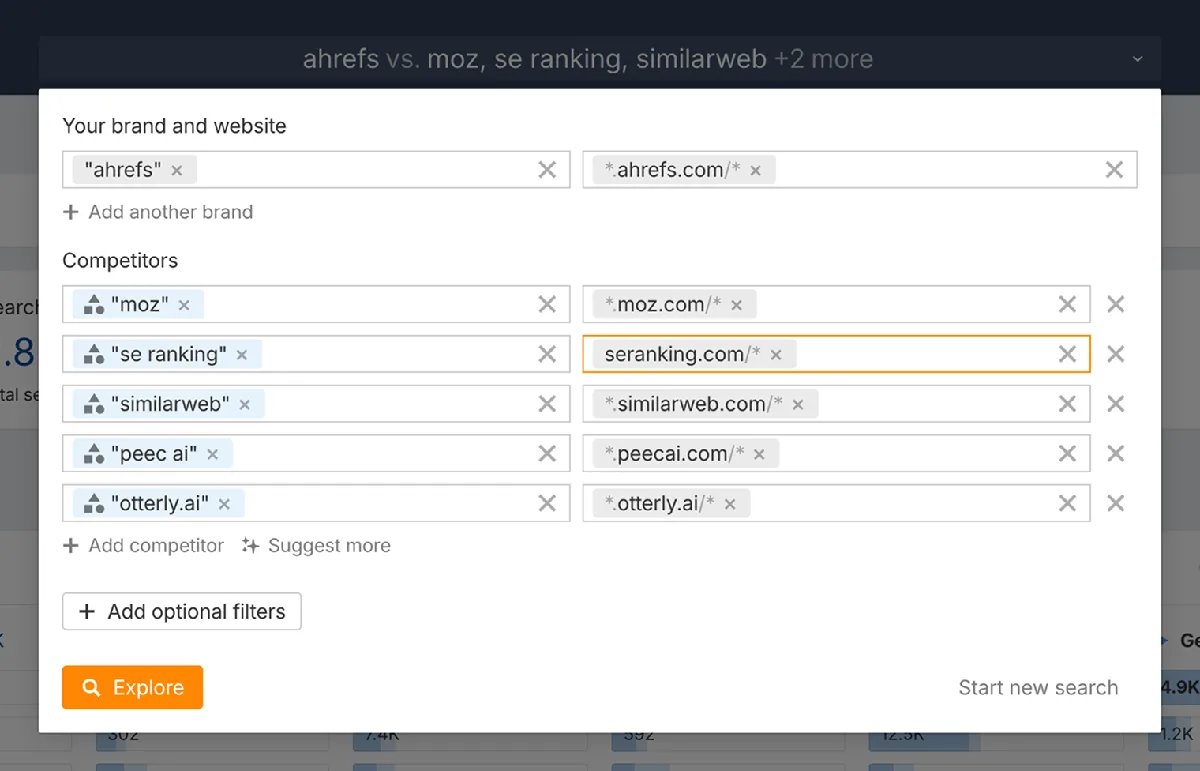Viewport: 1200px width, 771px height.
Task: Focus the ahrefs brand input field
Action: click(316, 170)
